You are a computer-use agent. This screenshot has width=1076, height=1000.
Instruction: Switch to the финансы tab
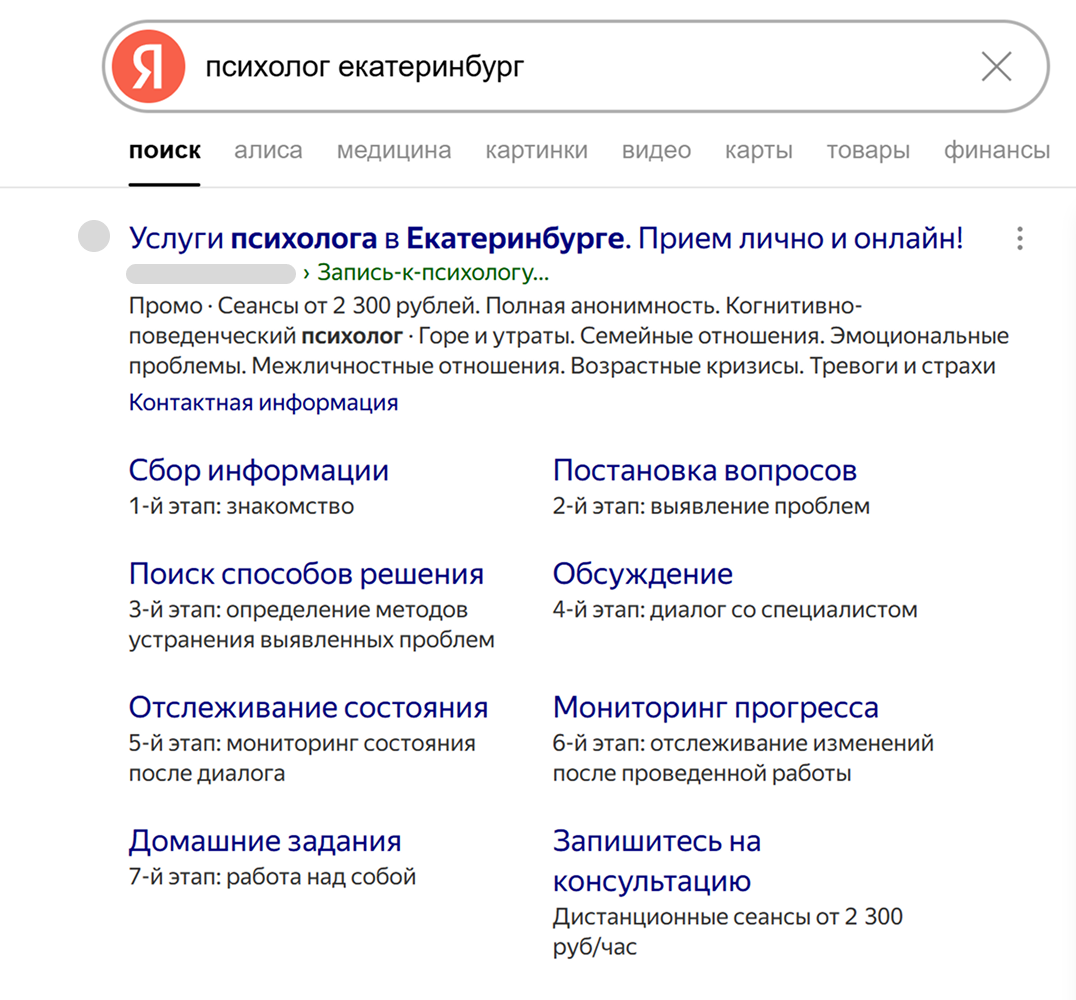(996, 150)
